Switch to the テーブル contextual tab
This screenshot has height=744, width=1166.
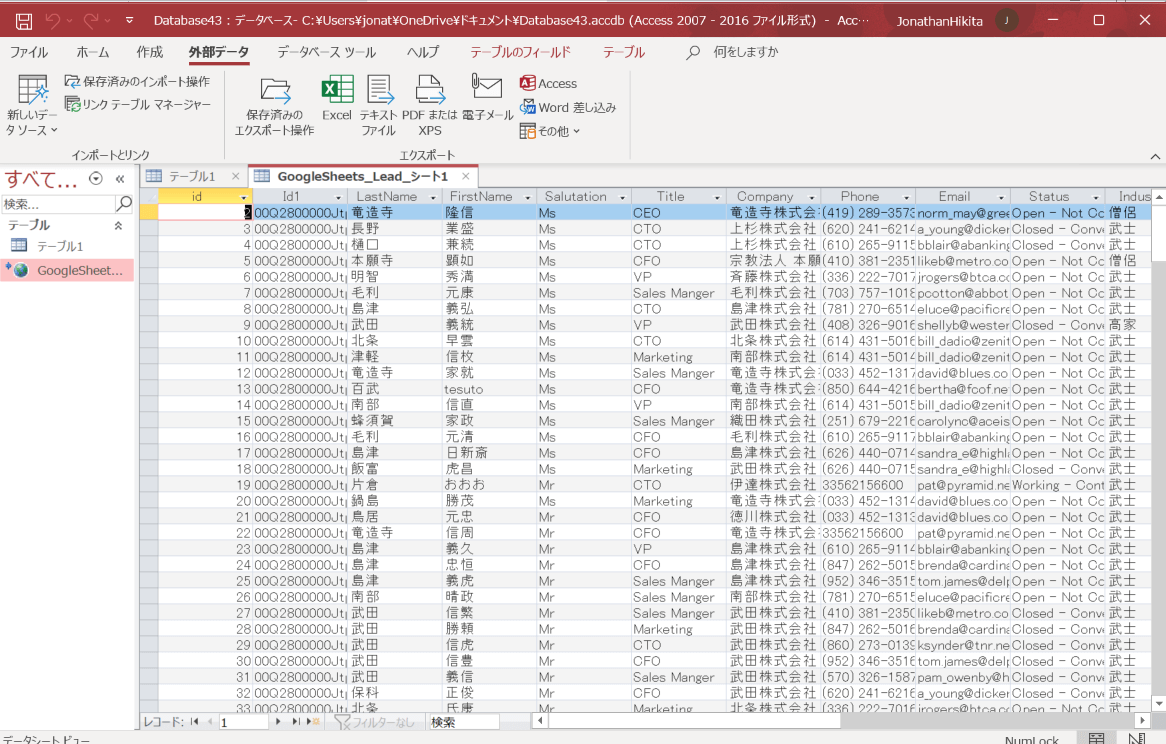[x=624, y=52]
